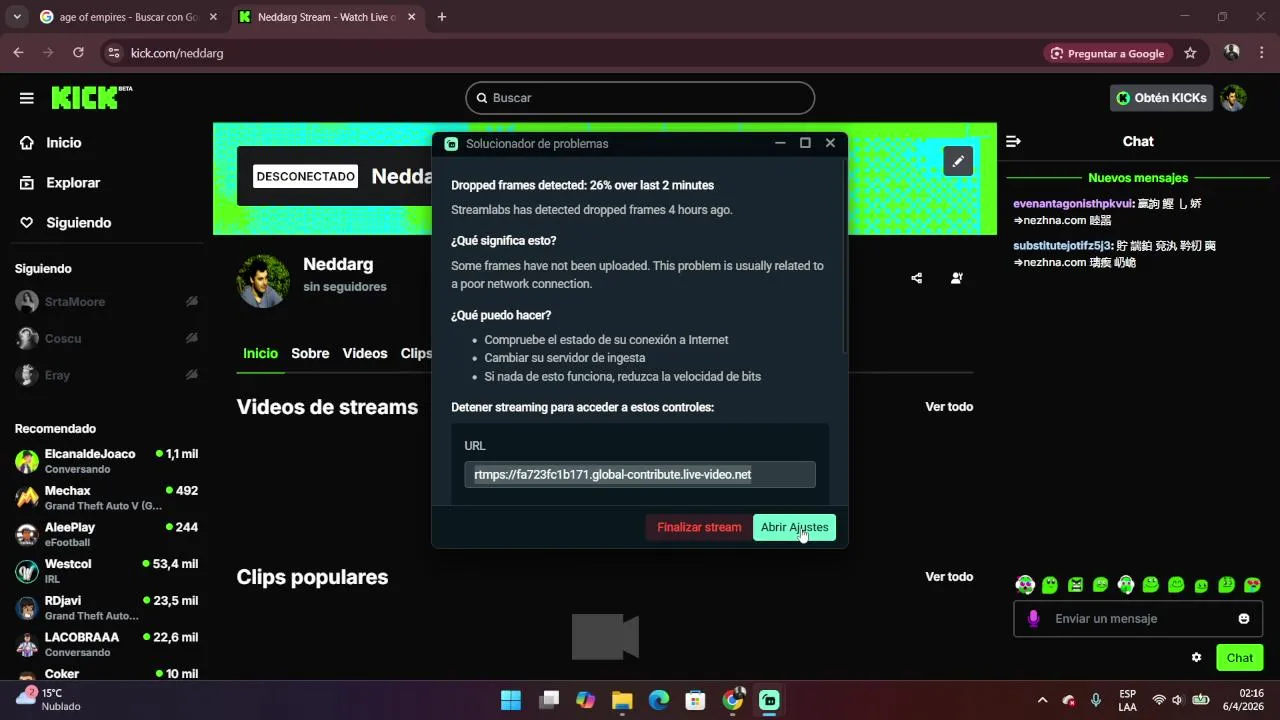Click the KICK logo
The width and height of the screenshot is (1280, 720).
91,97
